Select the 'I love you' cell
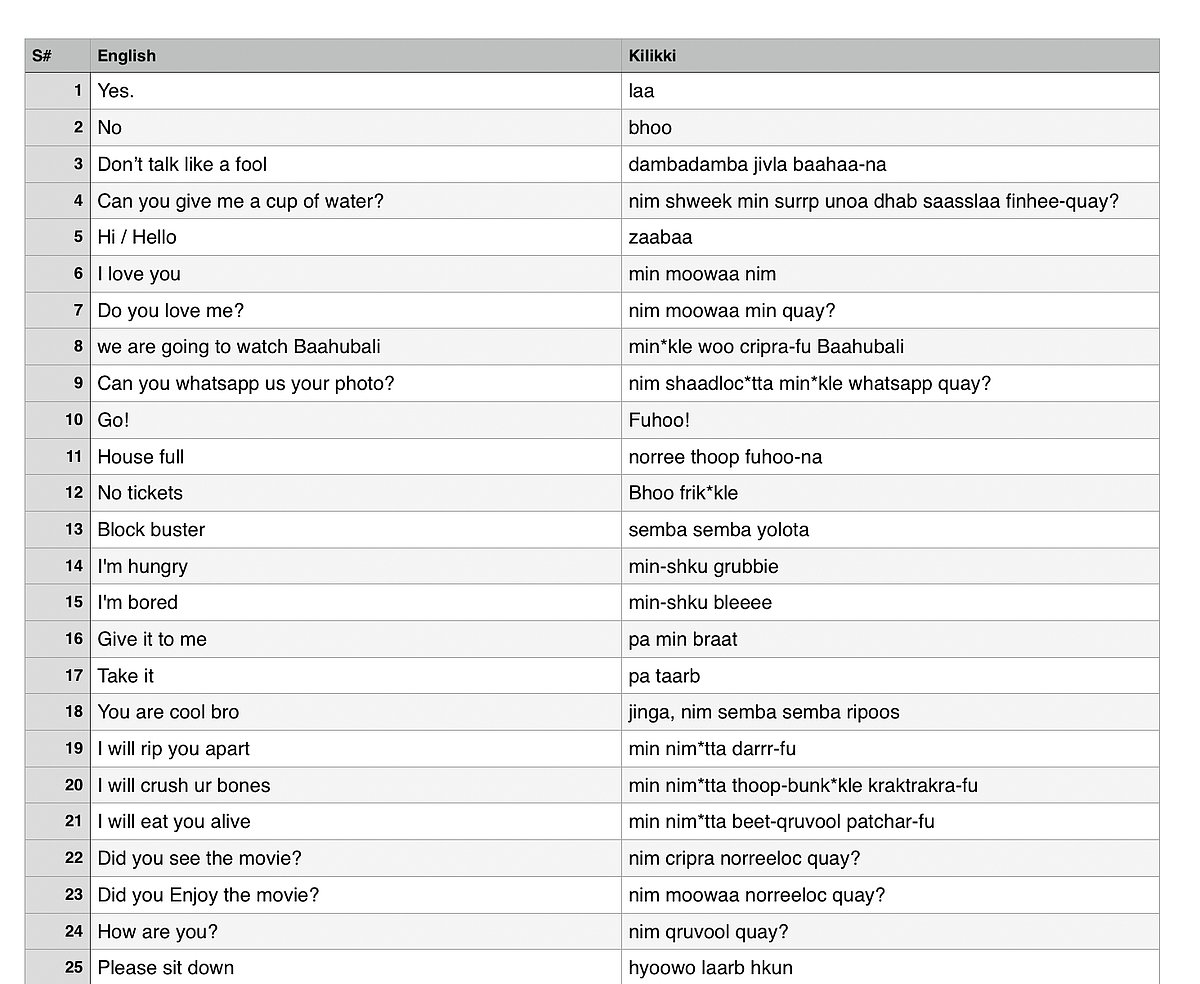 coord(355,274)
